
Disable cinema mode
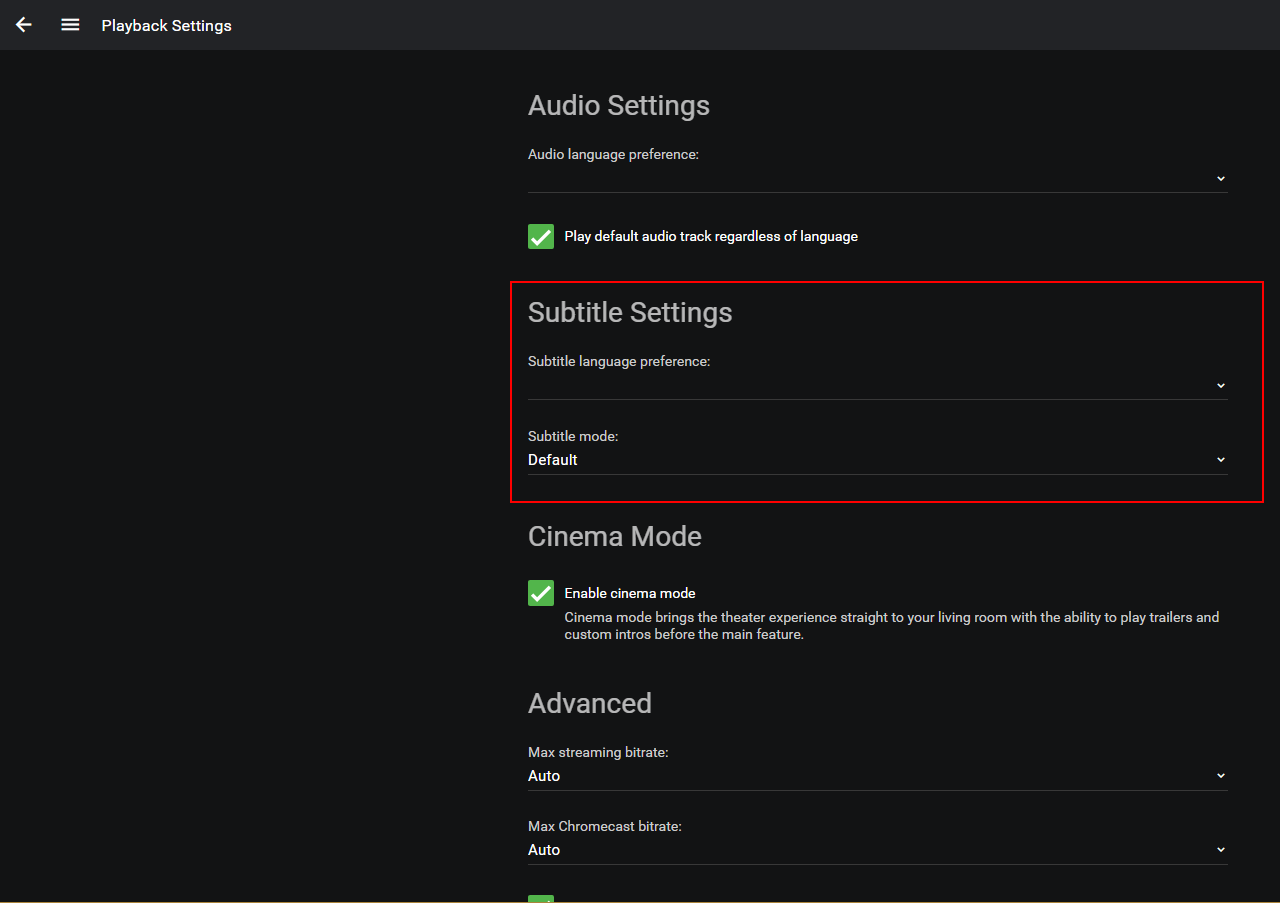(540, 592)
